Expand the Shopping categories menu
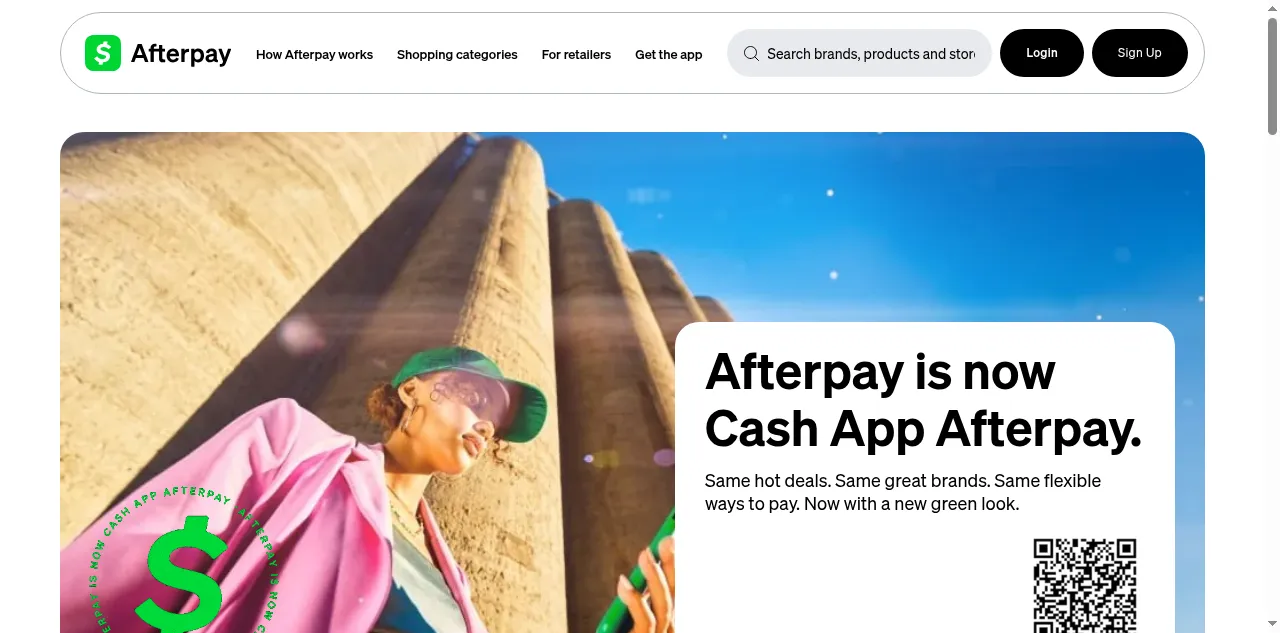 [457, 55]
